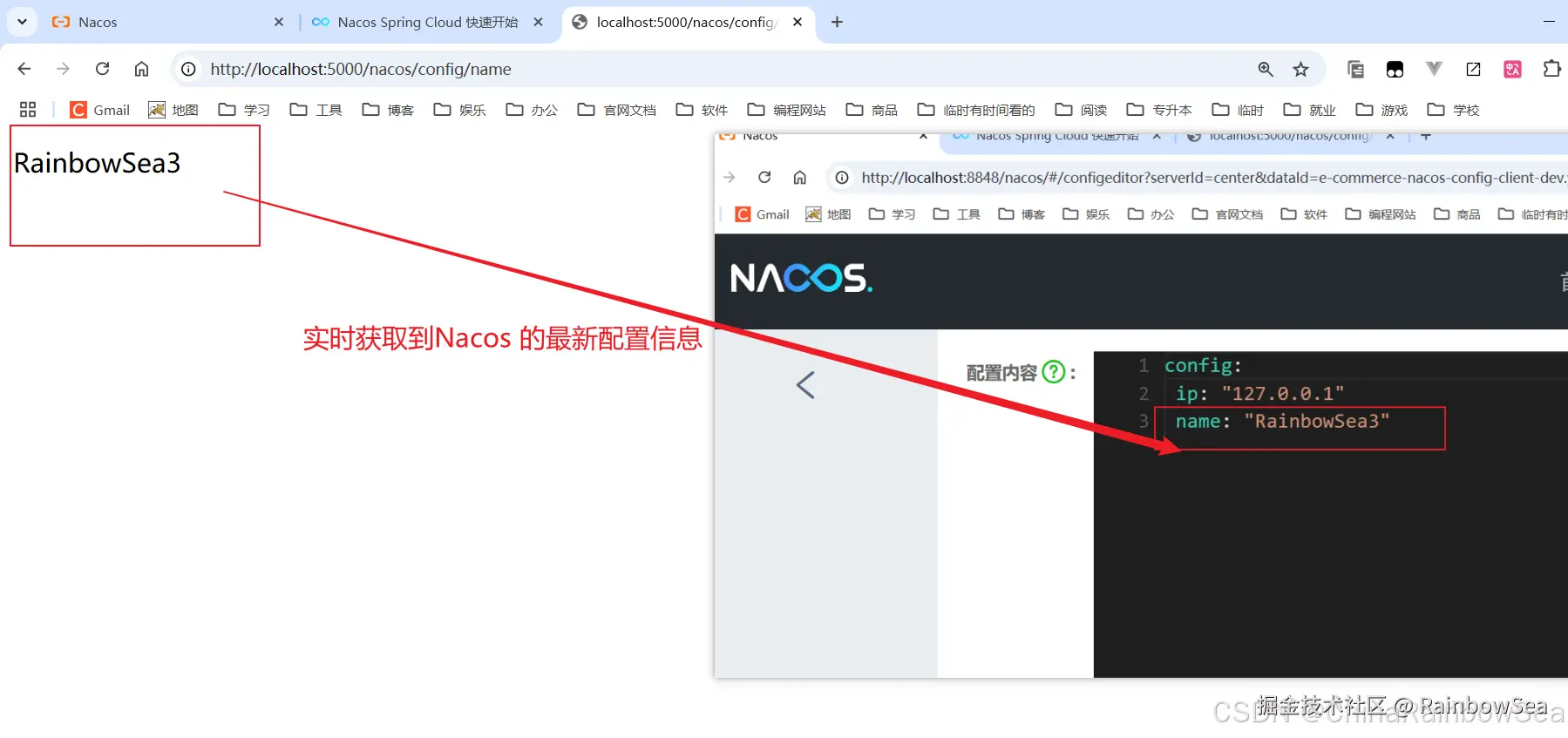1568x738 pixels.
Task: Open 学习 folder in embedded window
Action: 892,214
